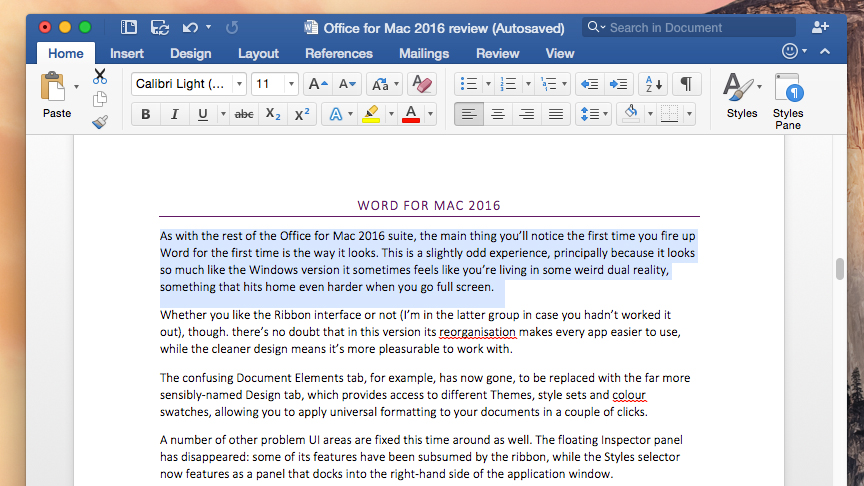Click the underlined word "colour"
The image size is (864, 486).
(629, 395)
